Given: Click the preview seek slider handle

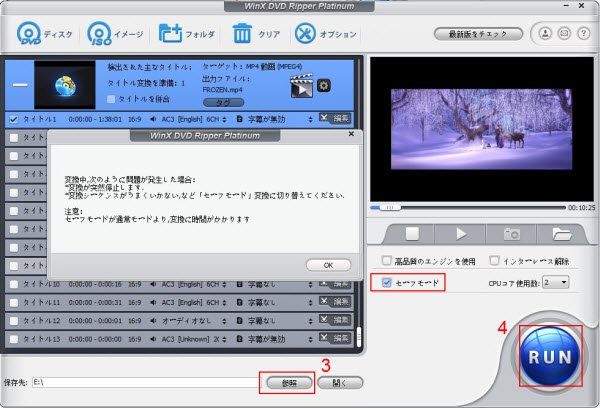Looking at the screenshot, I should point(390,207).
